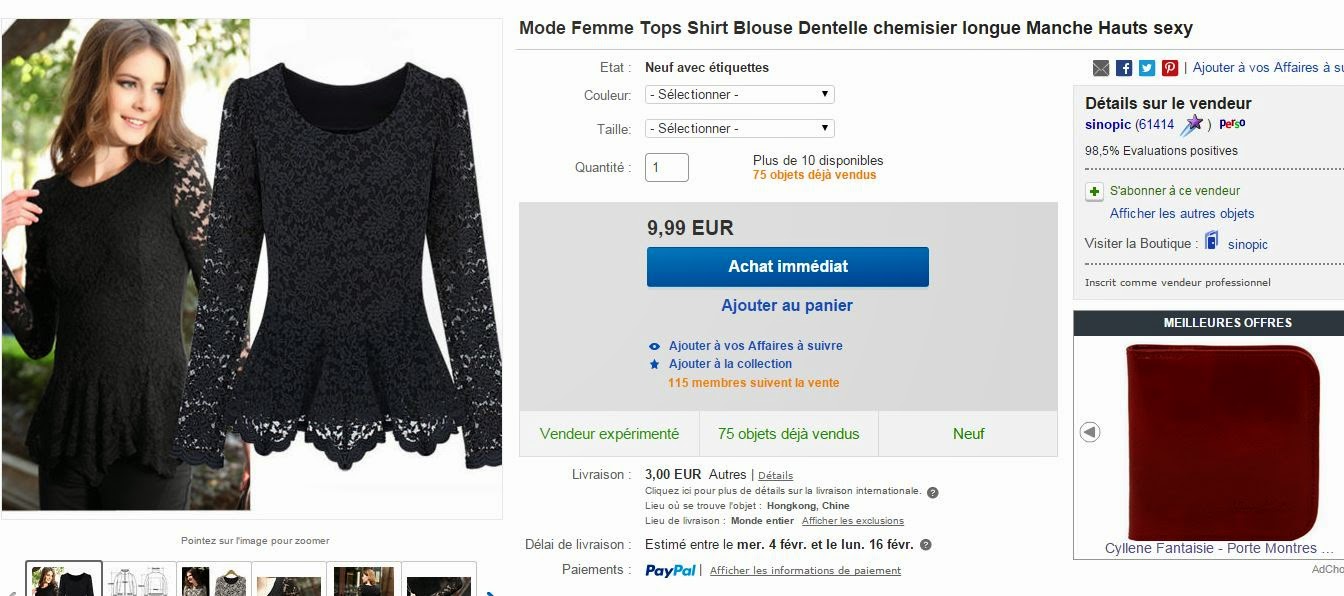The width and height of the screenshot is (1344, 596).
Task: Click the Quantité input field
Action: click(667, 168)
